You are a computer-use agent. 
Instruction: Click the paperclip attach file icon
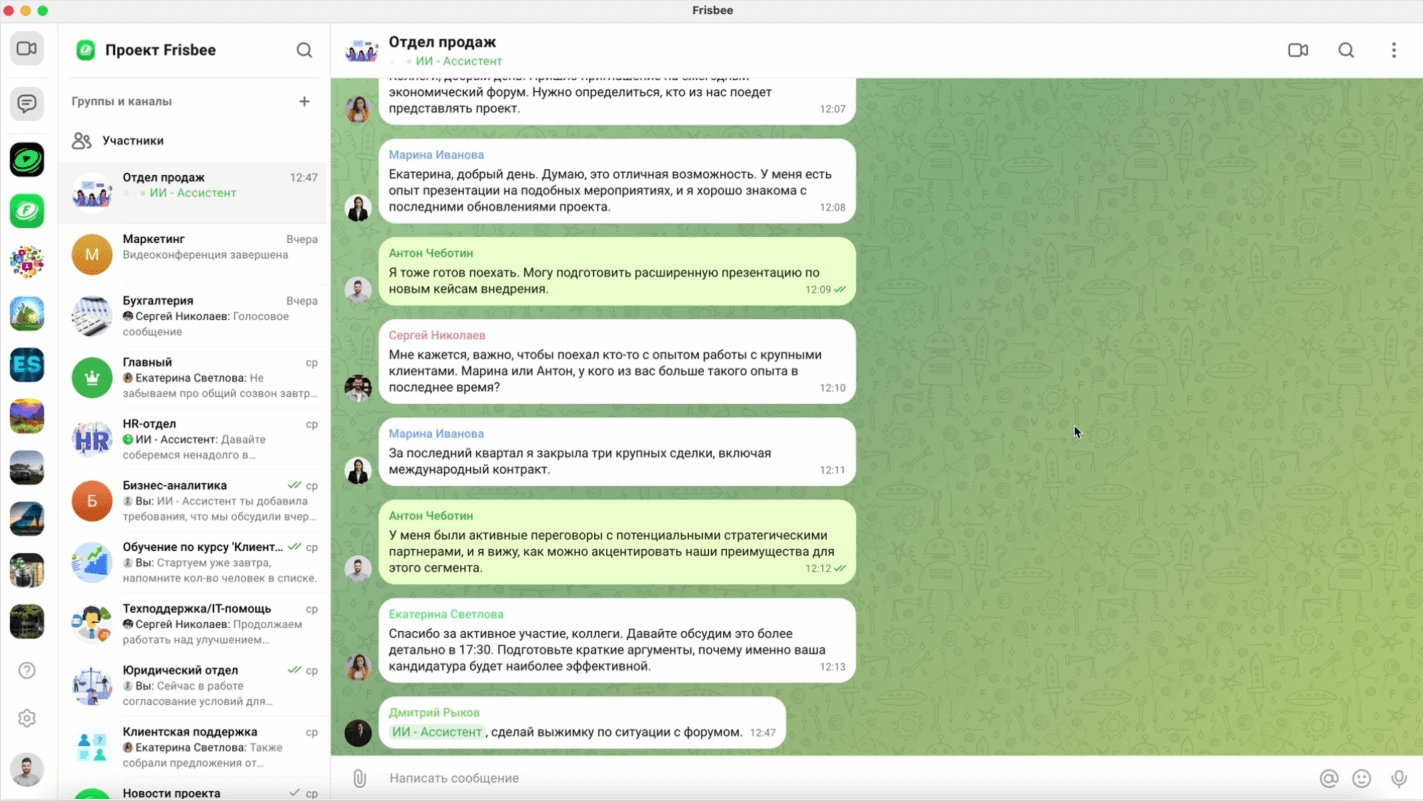click(359, 778)
